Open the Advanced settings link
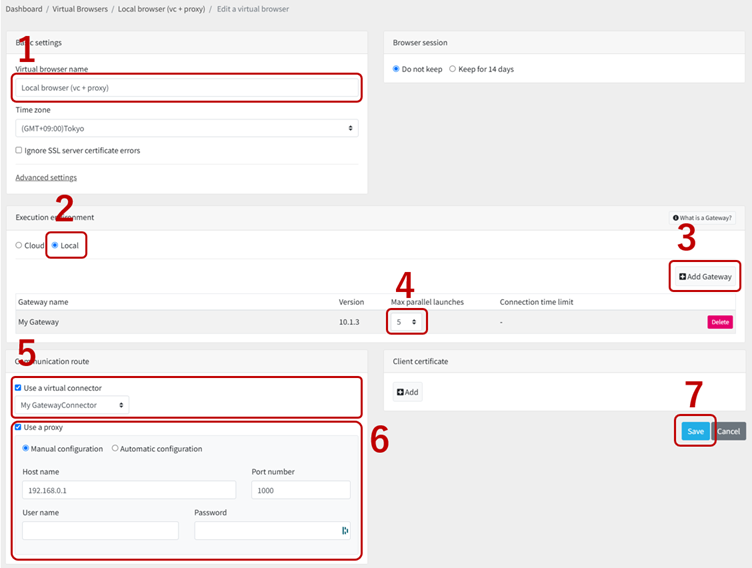Viewport: 752px width, 568px height. pyautogui.click(x=46, y=178)
